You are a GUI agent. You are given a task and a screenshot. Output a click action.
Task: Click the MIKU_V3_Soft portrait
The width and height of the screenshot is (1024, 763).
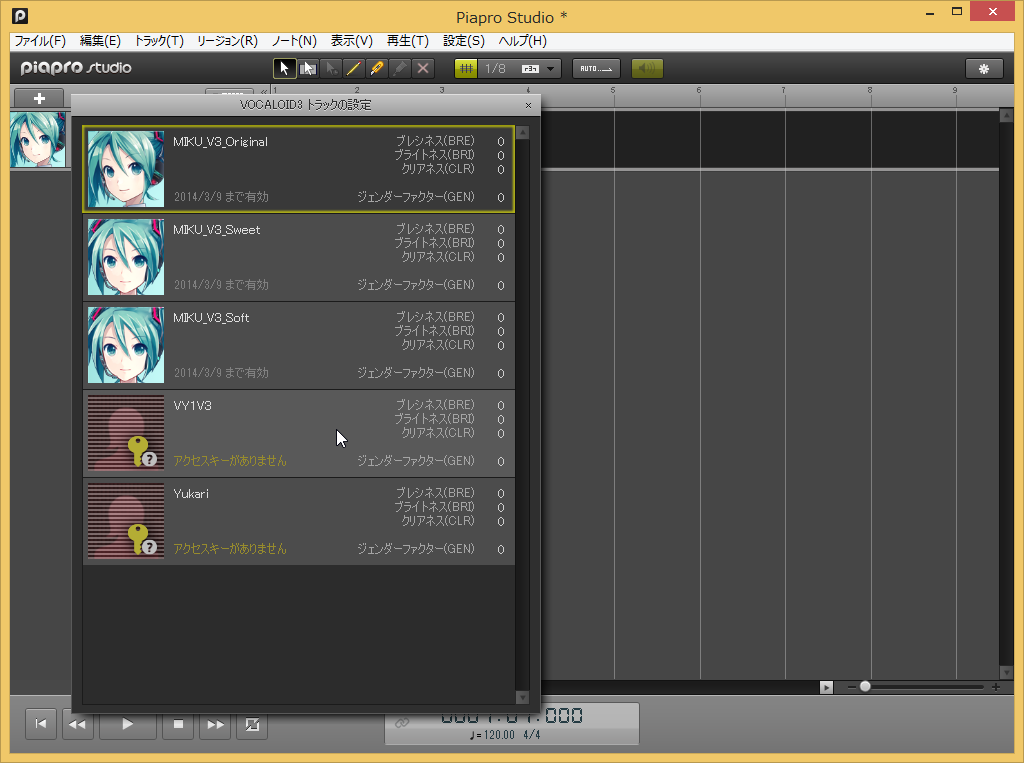(126, 346)
